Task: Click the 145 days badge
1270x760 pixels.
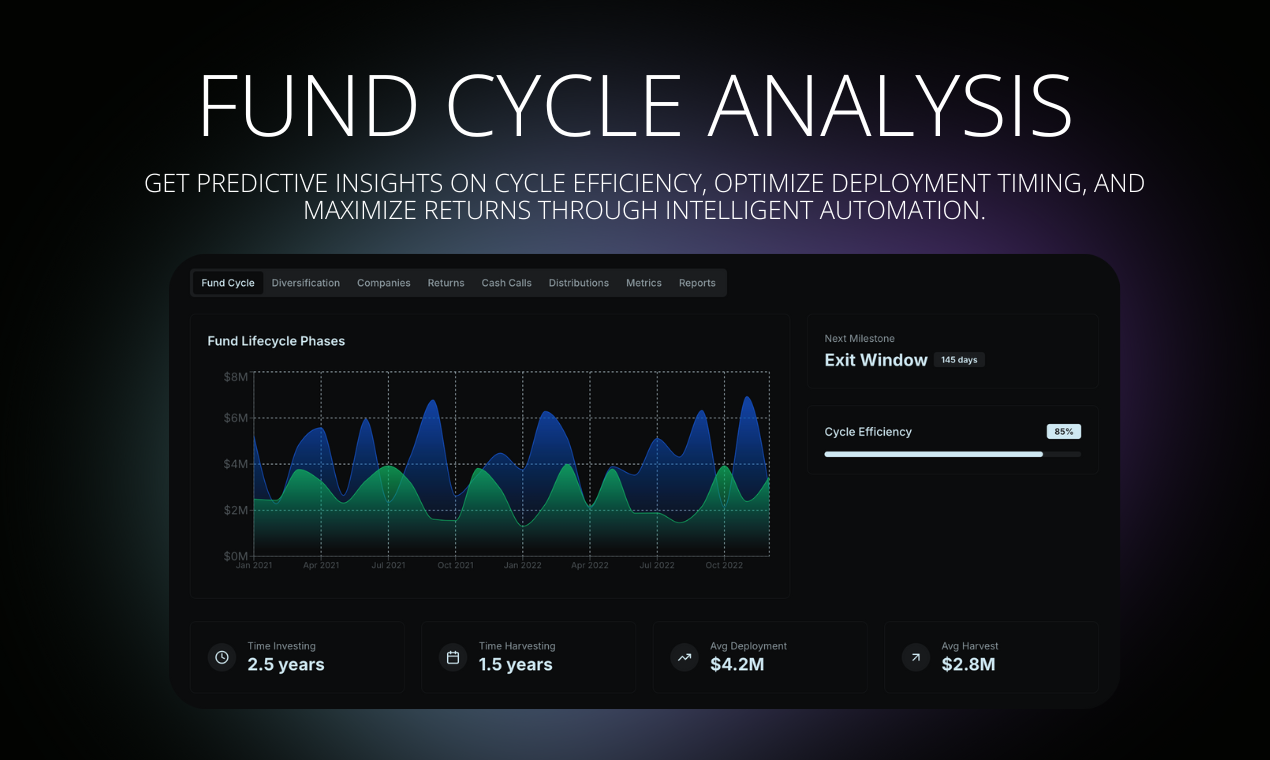Action: [960, 360]
